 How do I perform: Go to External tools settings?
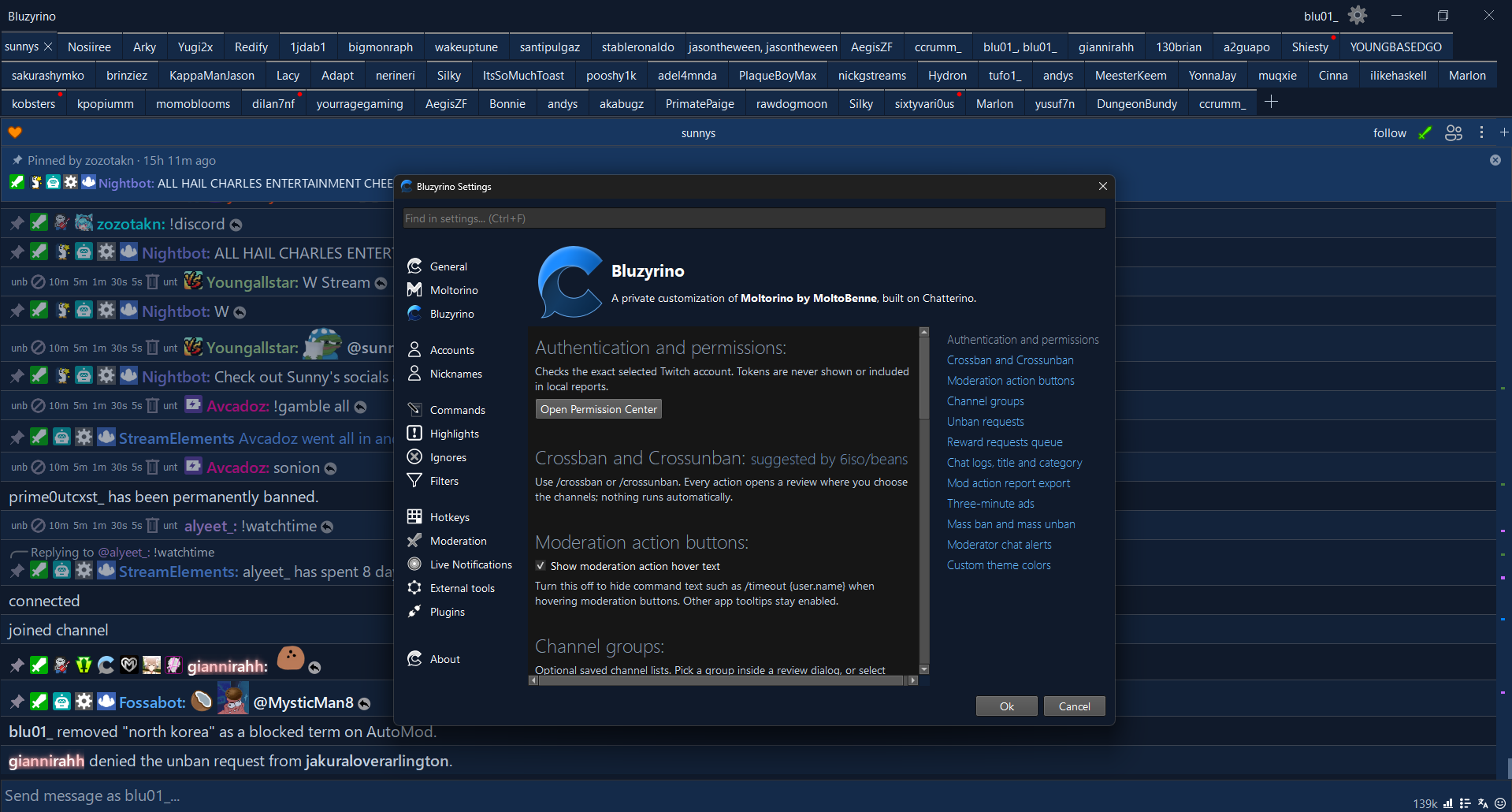point(463,588)
